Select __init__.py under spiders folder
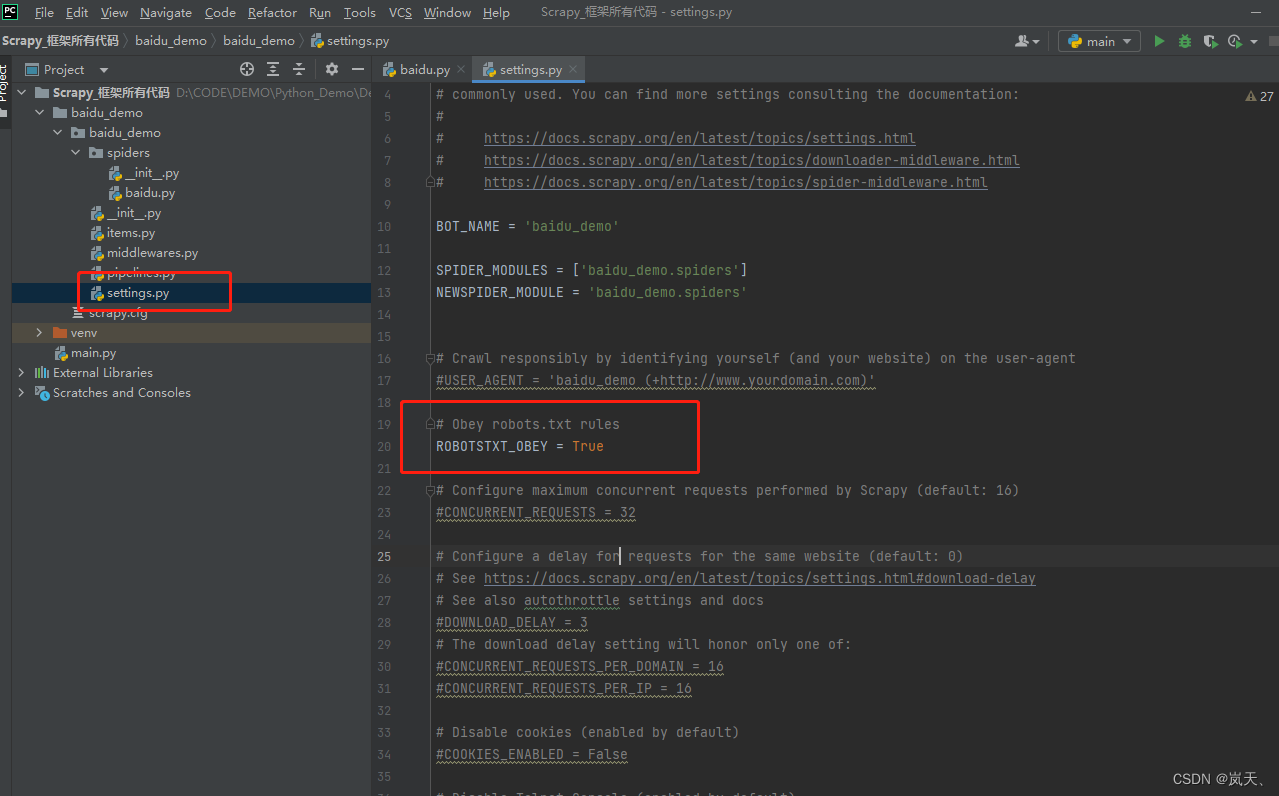The width and height of the screenshot is (1279, 796). click(x=152, y=172)
